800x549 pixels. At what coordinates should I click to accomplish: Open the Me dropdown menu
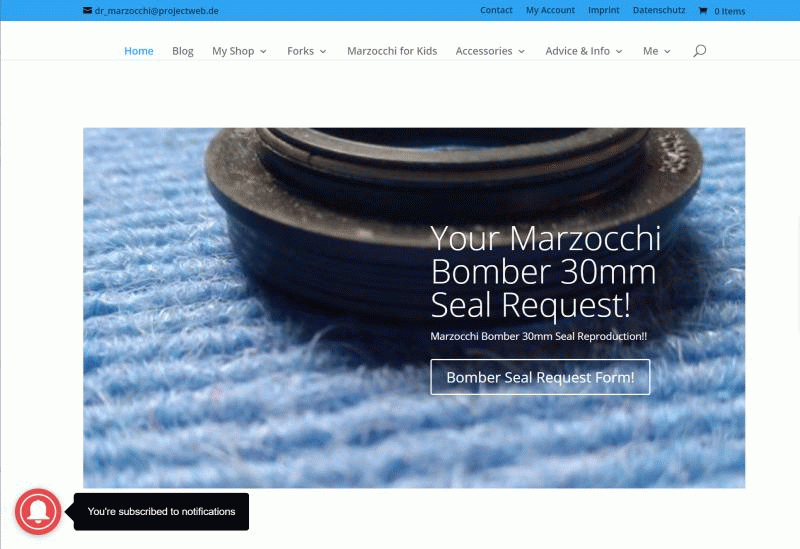[656, 51]
